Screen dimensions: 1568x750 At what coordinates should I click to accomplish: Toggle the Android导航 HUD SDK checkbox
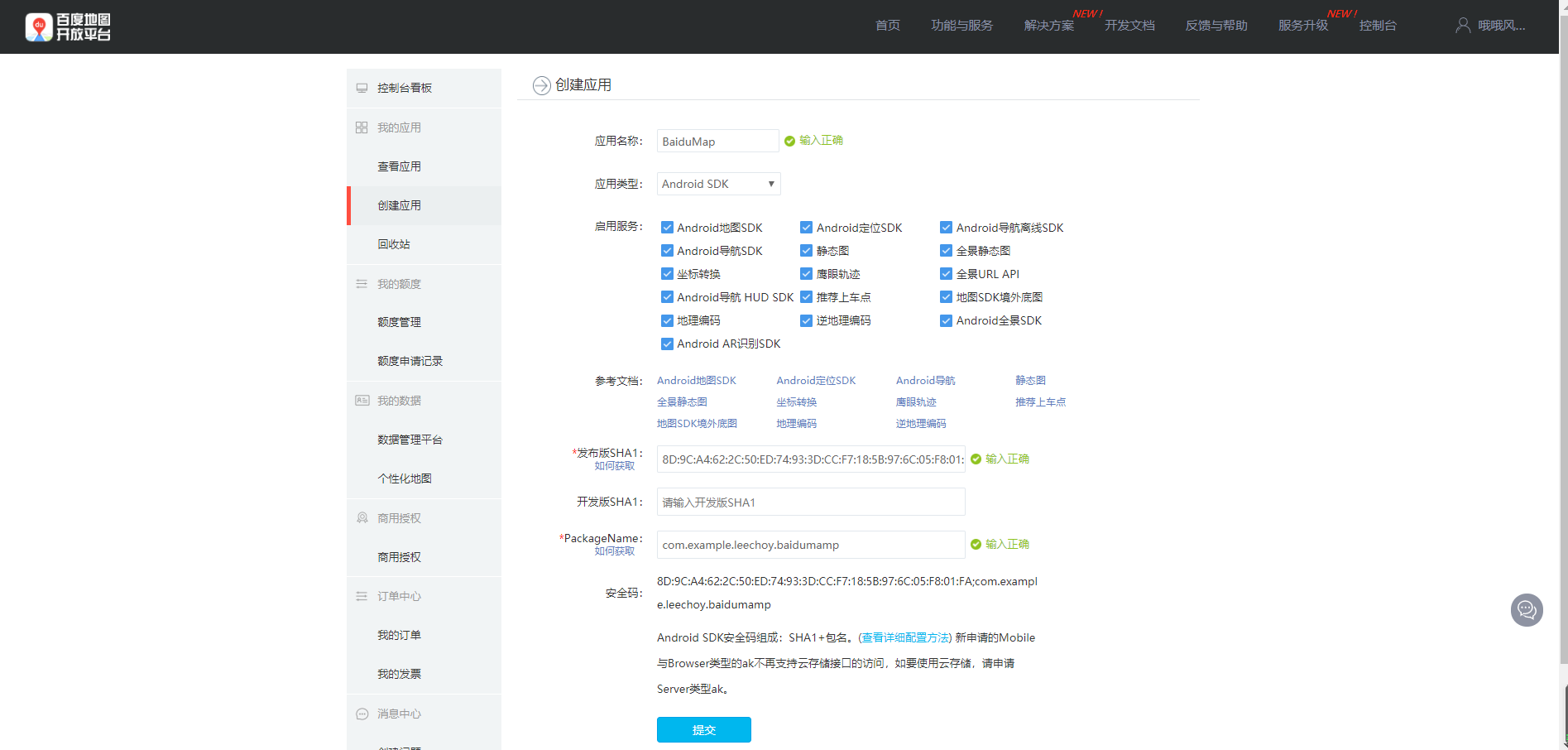pyautogui.click(x=667, y=297)
